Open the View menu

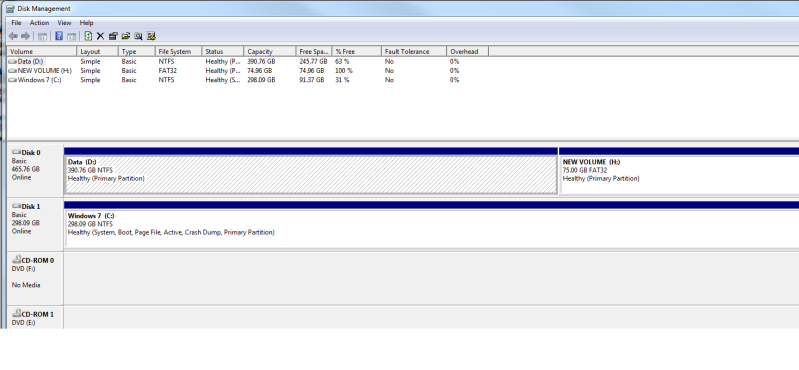pyautogui.click(x=64, y=23)
